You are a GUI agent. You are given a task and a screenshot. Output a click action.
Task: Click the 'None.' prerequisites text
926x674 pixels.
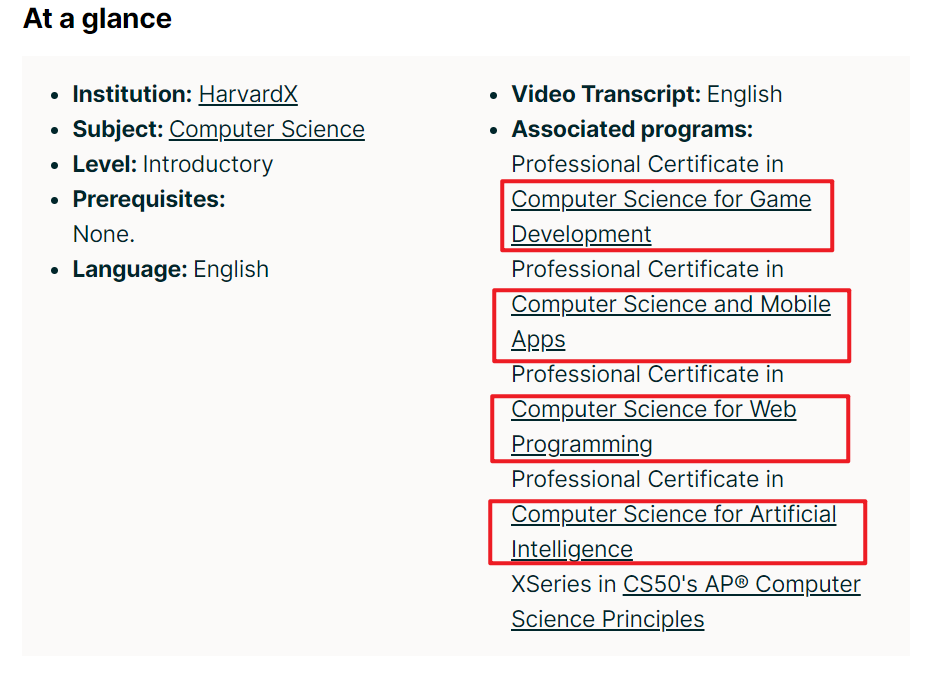coord(104,235)
